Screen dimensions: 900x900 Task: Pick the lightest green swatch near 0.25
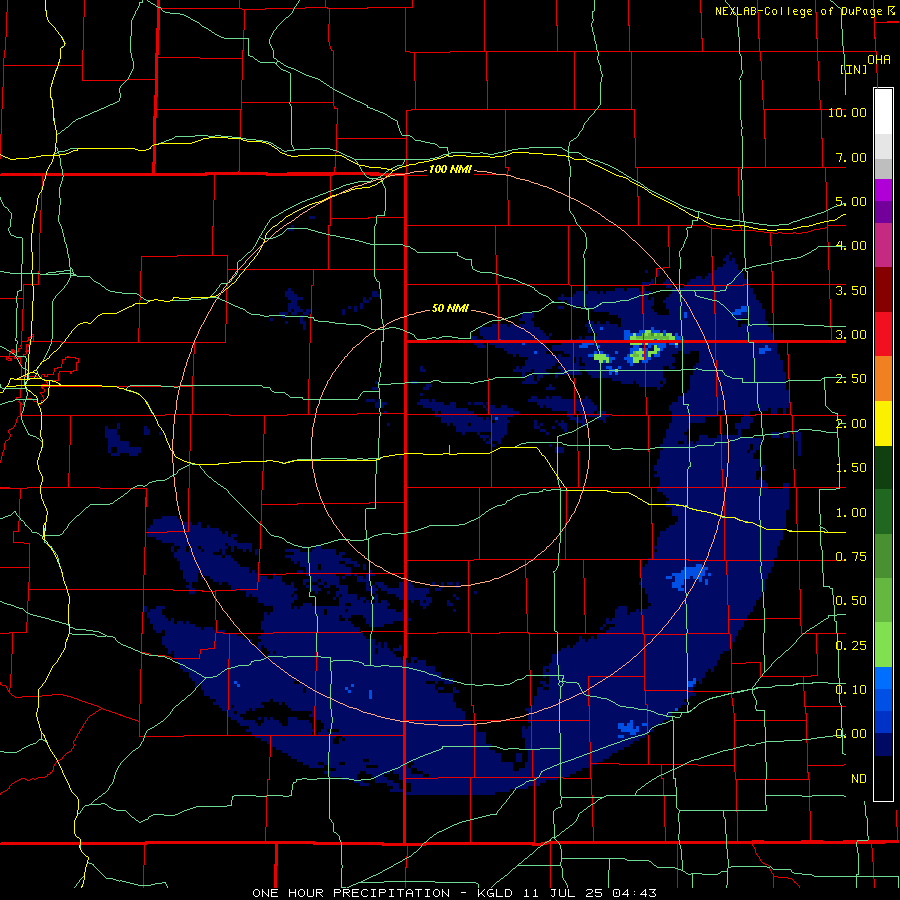coord(883,645)
